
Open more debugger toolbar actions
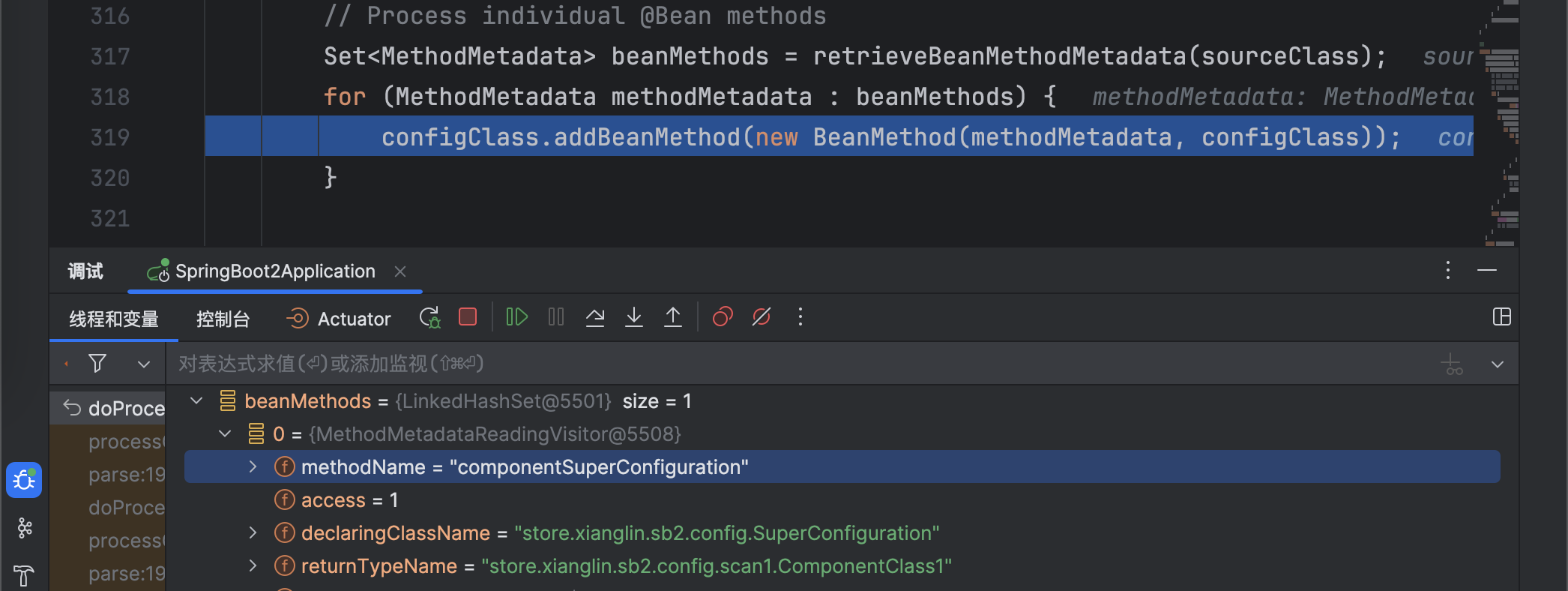(800, 317)
